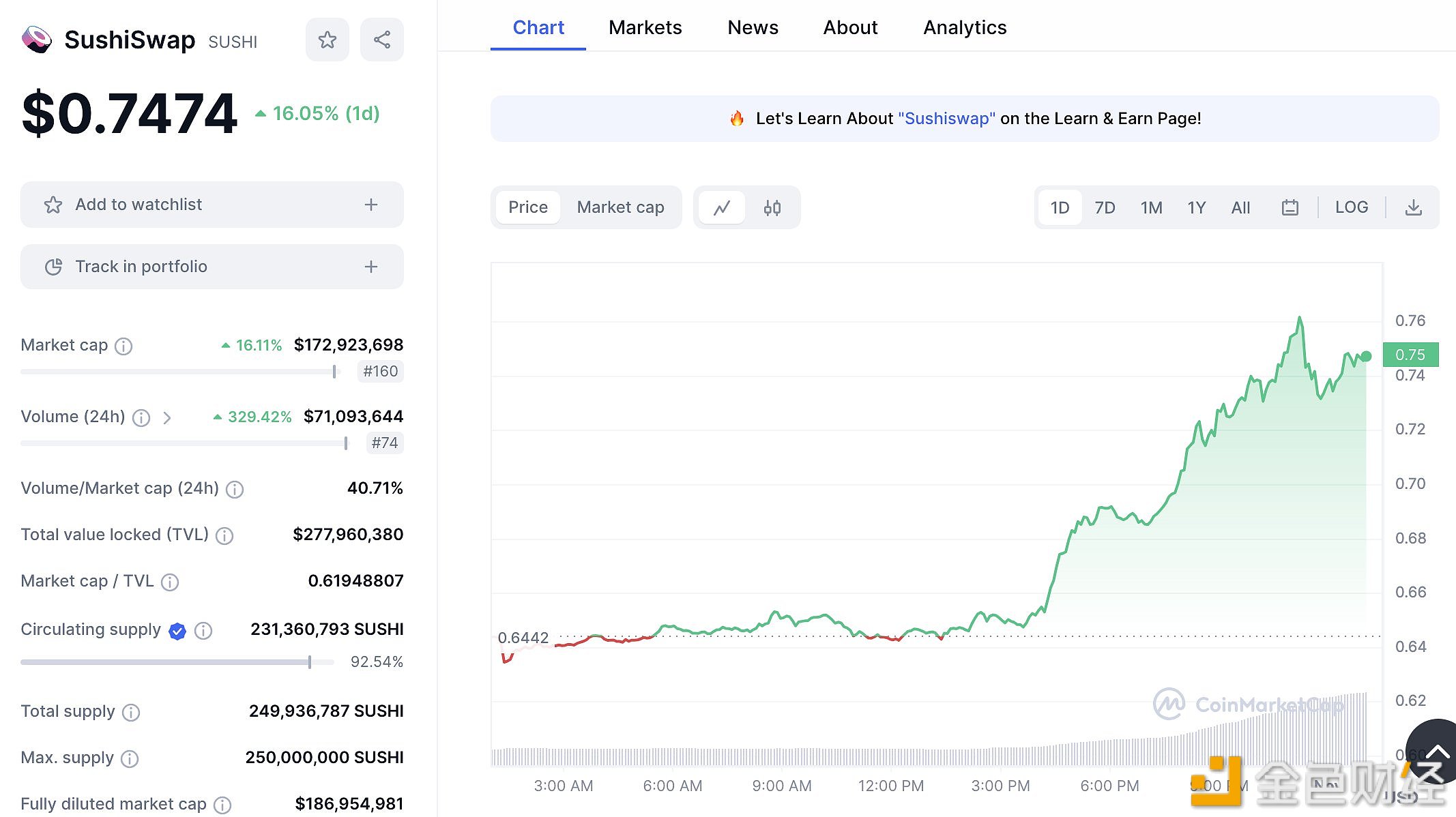Click Add to watchlist button
The width and height of the screenshot is (1456, 817).
coord(212,205)
